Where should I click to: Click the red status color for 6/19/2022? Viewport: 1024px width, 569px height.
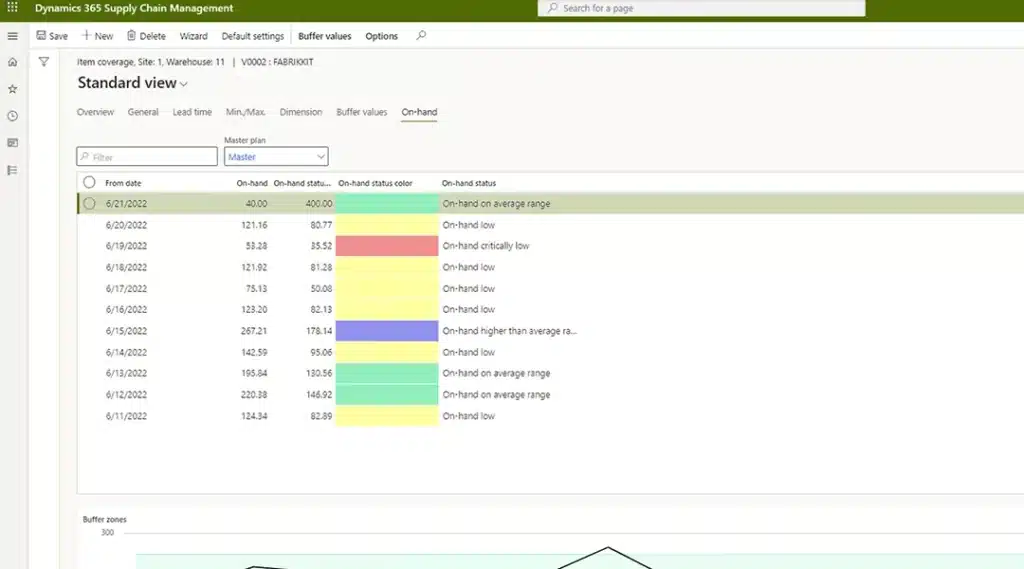[387, 246]
